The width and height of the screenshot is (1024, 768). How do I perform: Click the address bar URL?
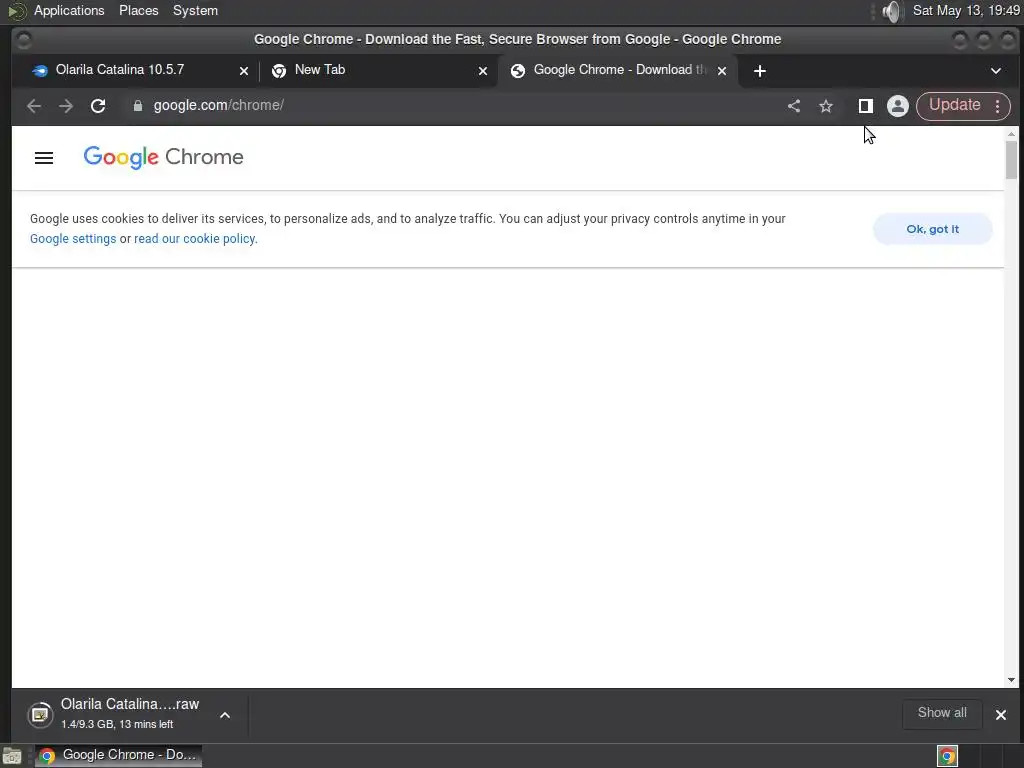click(x=218, y=106)
